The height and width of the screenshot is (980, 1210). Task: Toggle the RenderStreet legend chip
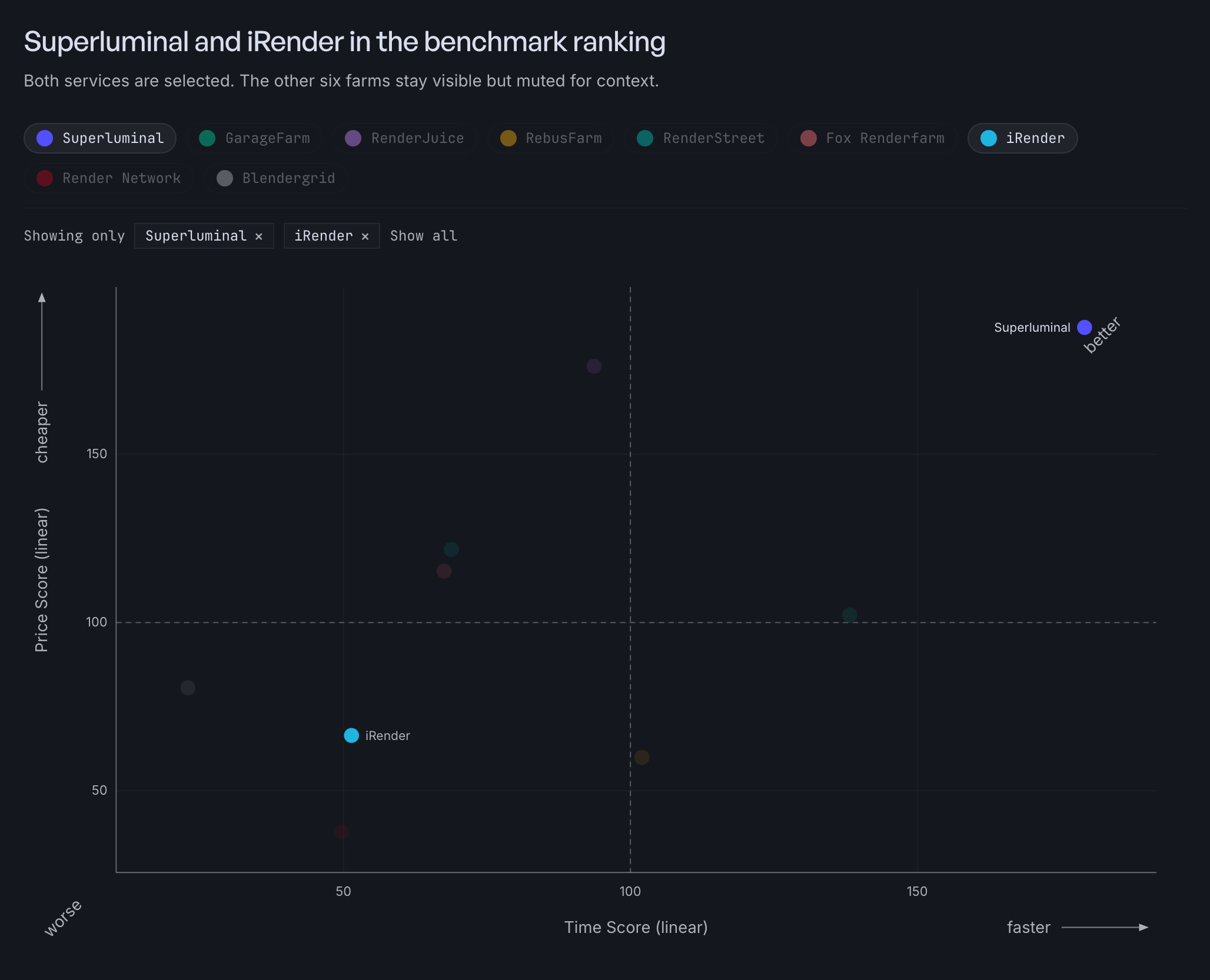point(701,138)
